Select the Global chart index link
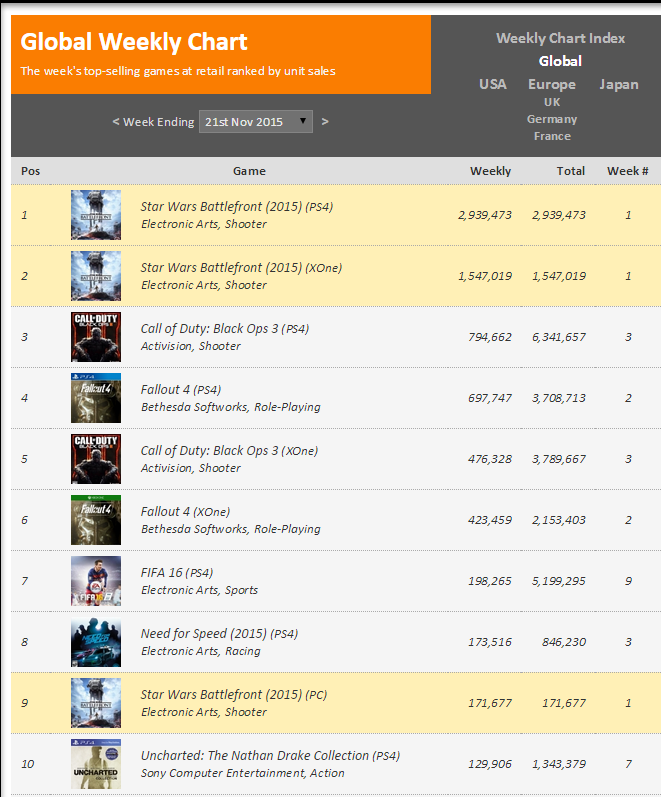This screenshot has width=661, height=797. pyautogui.click(x=560, y=61)
